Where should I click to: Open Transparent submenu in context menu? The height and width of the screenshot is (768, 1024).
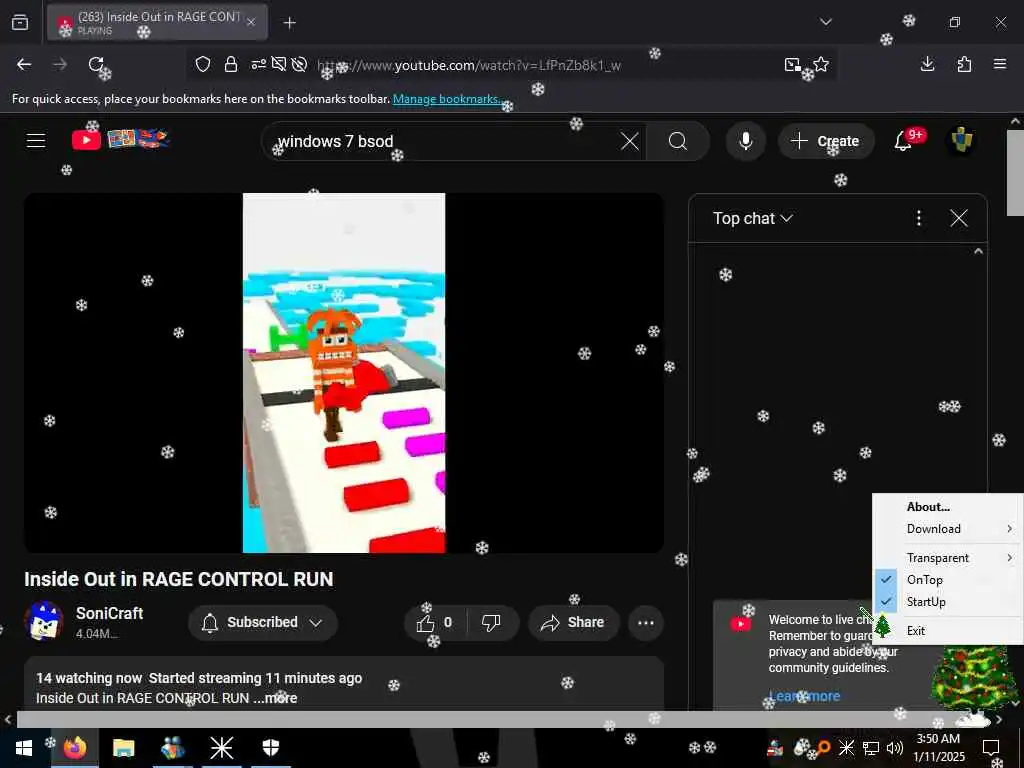[x=948, y=558]
